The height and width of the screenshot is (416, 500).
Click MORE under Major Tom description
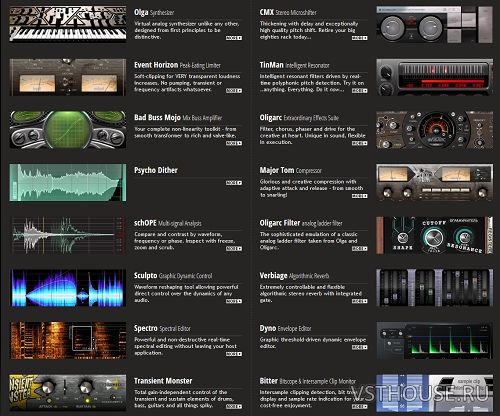point(360,196)
